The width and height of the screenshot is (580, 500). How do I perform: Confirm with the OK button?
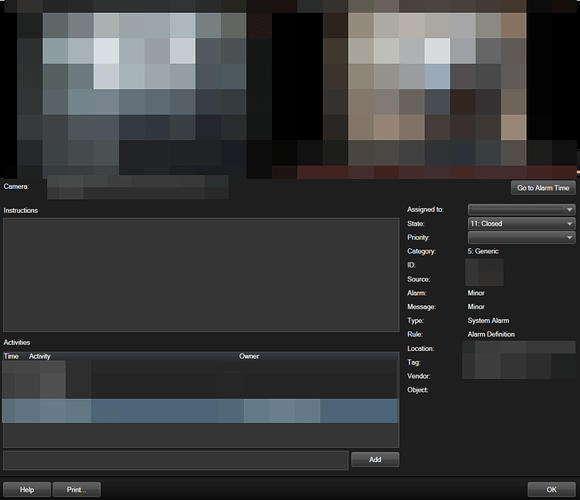coord(552,490)
